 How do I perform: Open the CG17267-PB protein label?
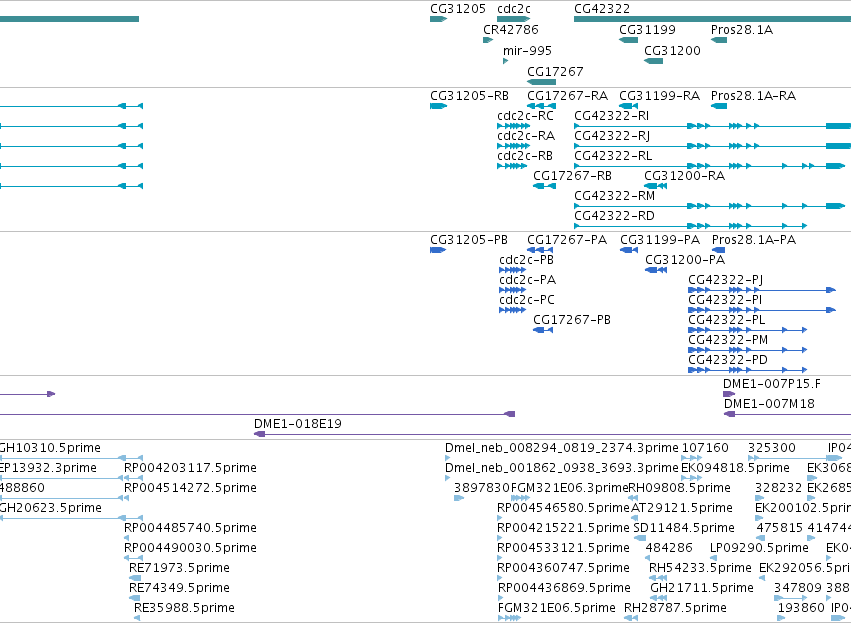tap(571, 320)
